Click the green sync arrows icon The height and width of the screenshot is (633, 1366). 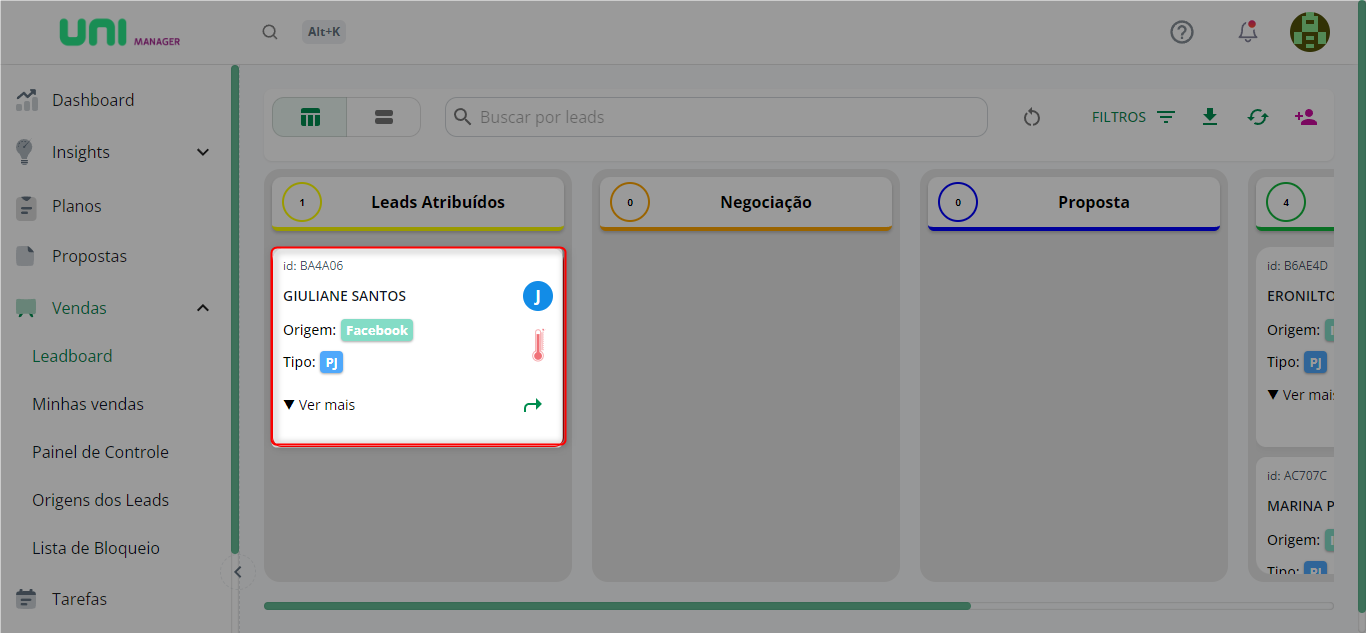click(x=1257, y=117)
